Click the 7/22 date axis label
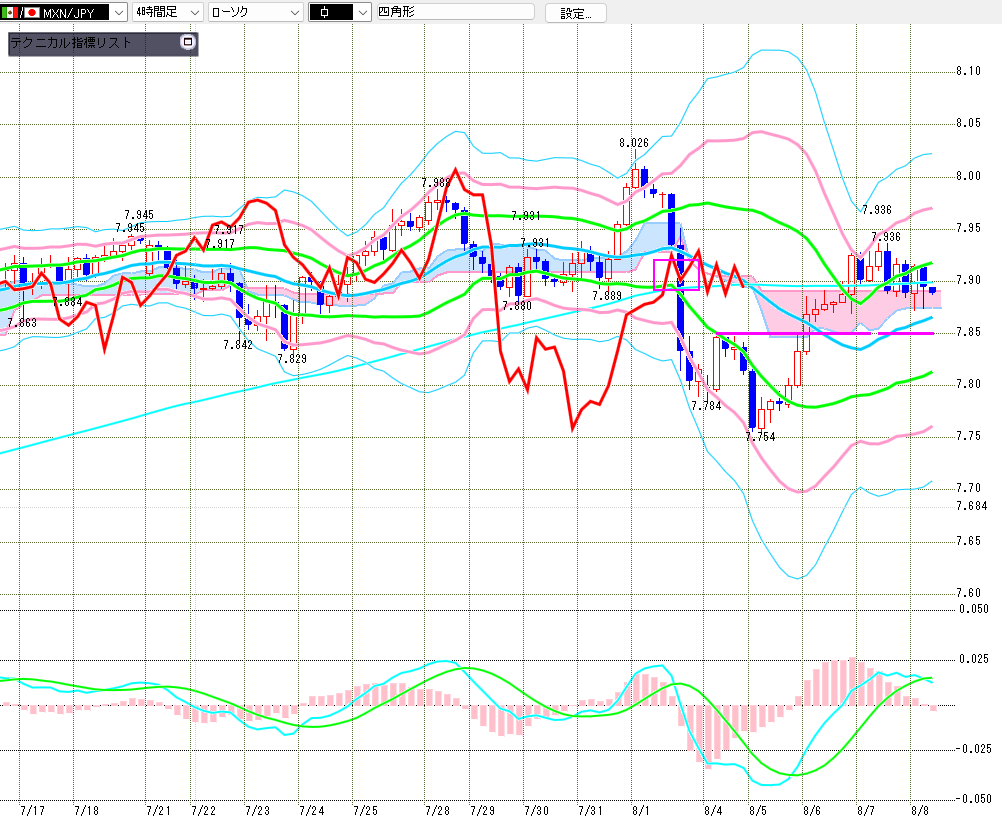 pyautogui.click(x=203, y=811)
